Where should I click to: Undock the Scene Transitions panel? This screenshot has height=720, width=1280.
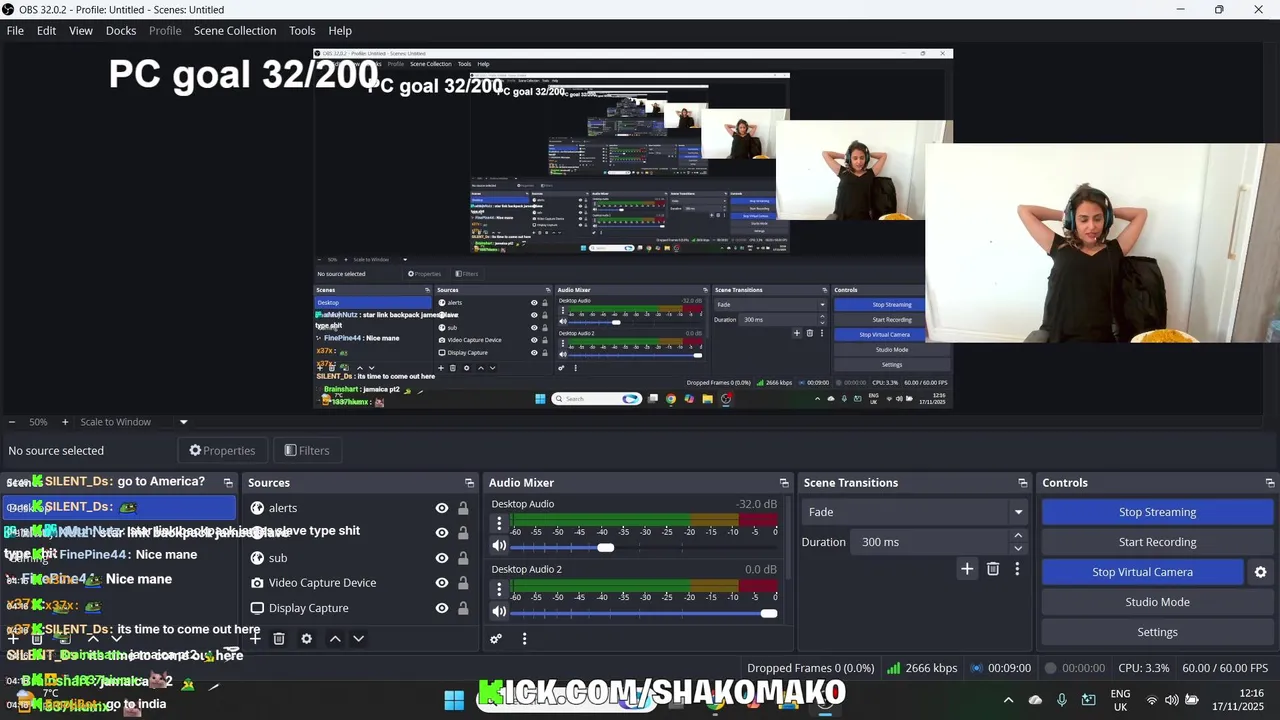[x=1022, y=483]
